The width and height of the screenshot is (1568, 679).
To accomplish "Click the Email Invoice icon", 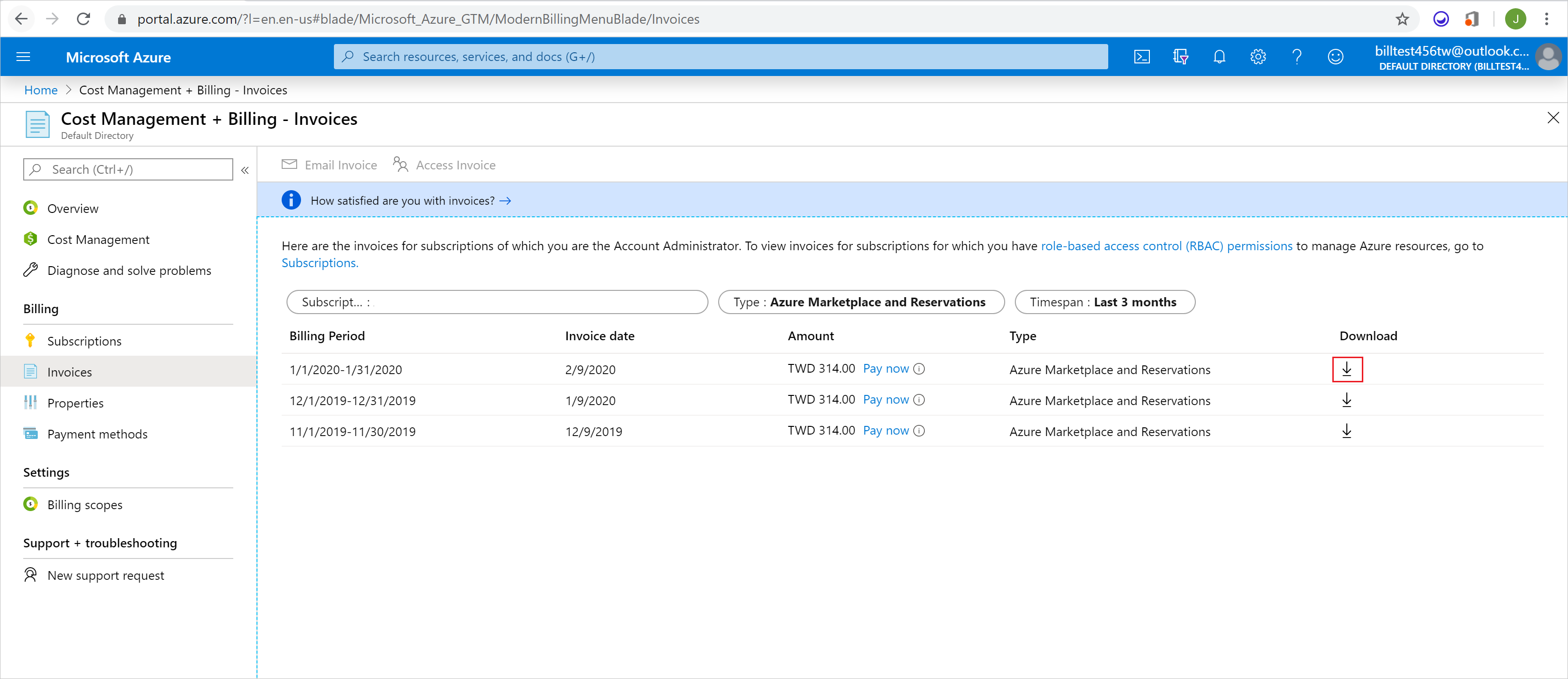I will click(289, 164).
